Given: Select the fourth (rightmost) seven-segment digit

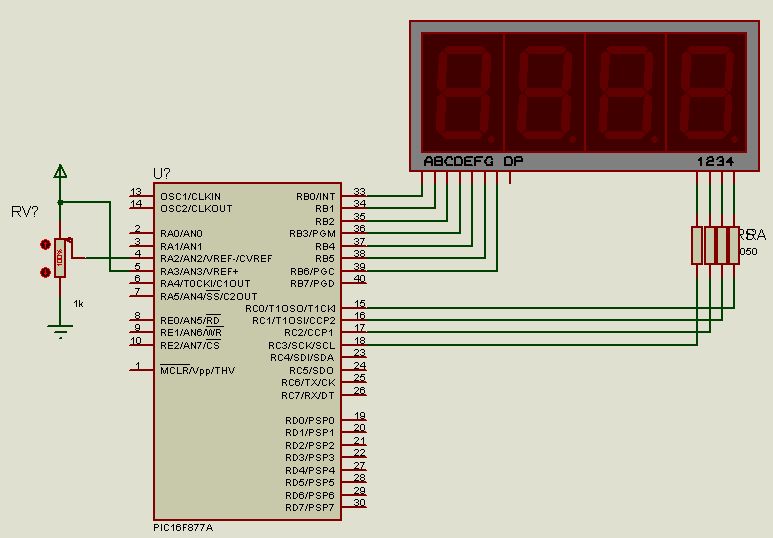Looking at the screenshot, I should (707, 92).
